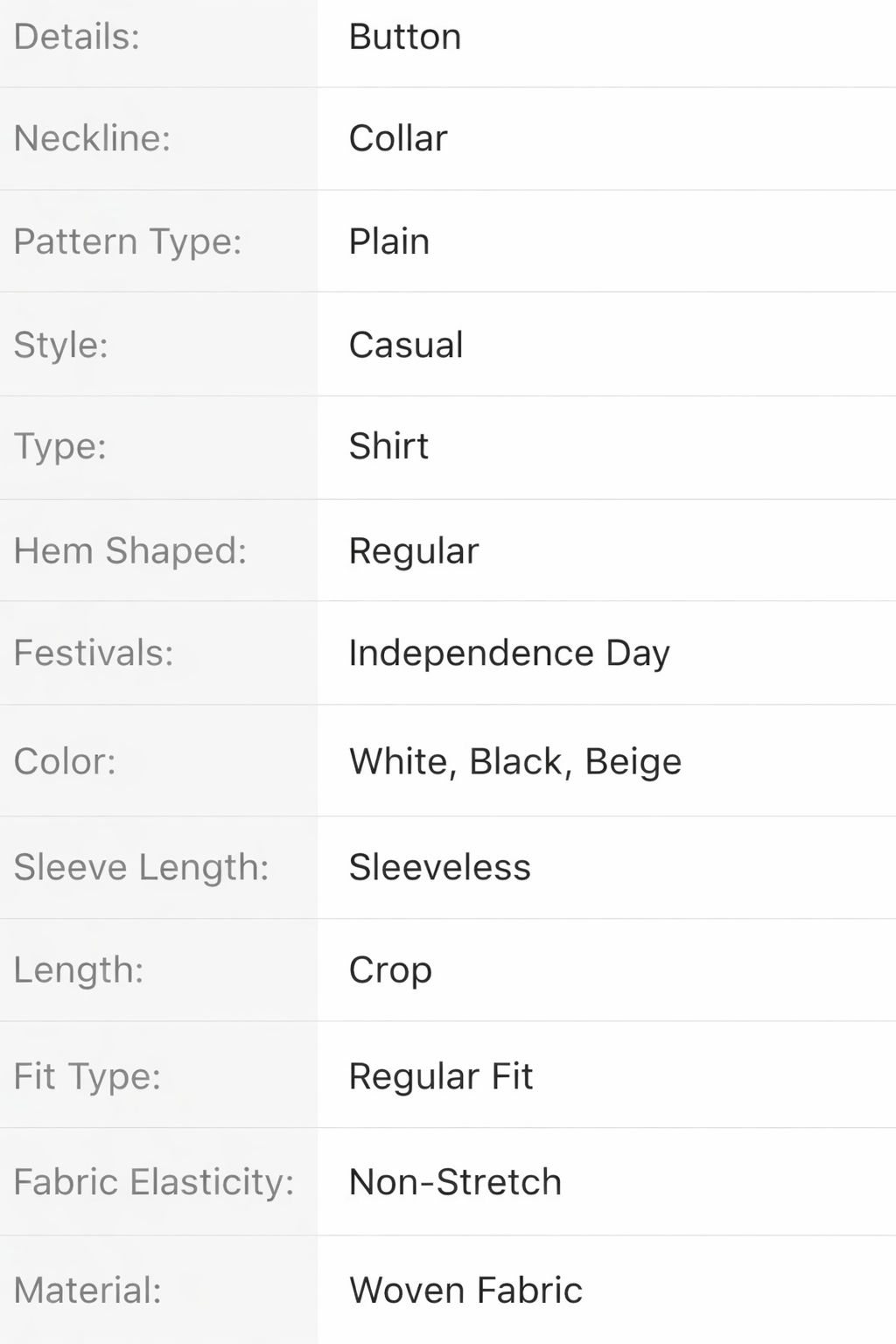Tap the "Regular Fit" value
This screenshot has height=1344, width=896.
(x=441, y=1076)
